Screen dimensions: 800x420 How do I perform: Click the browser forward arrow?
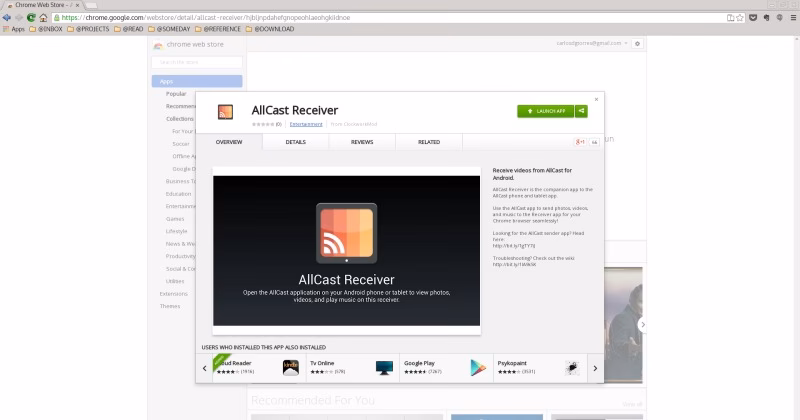click(19, 17)
